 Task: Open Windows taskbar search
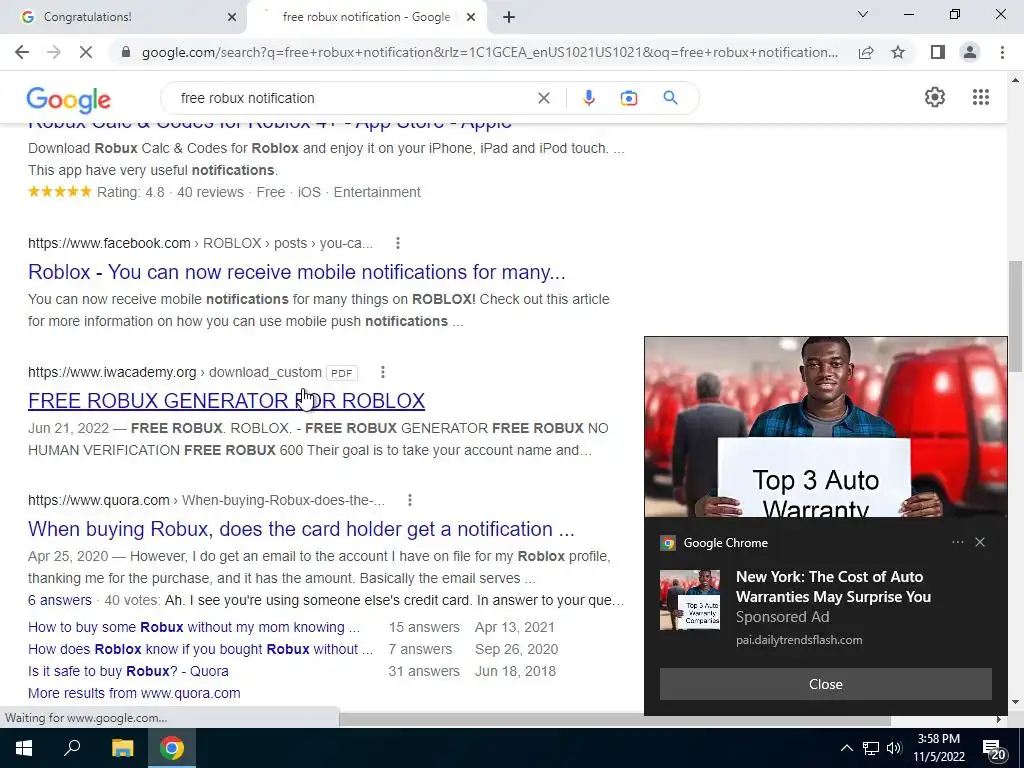(72, 748)
